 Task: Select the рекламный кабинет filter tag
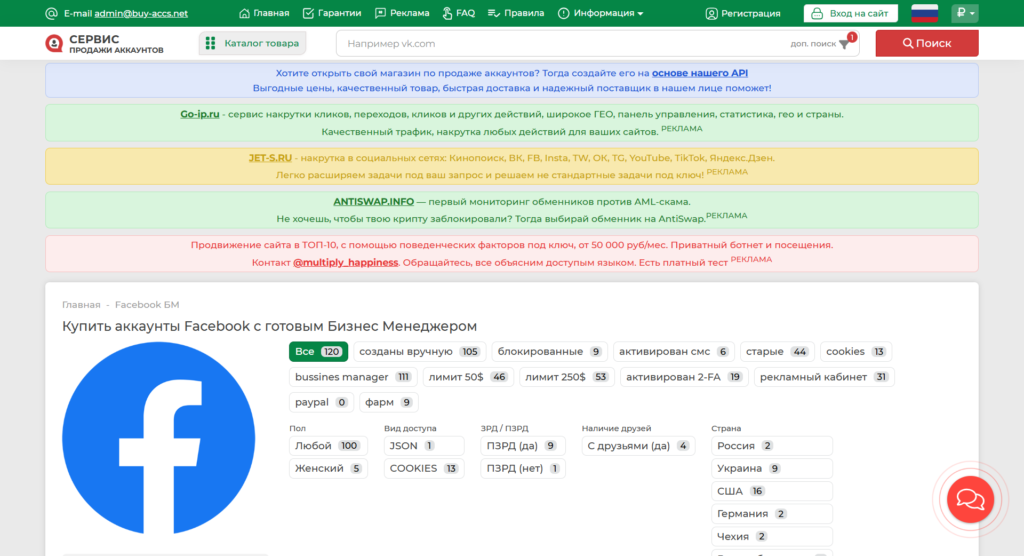coord(824,377)
